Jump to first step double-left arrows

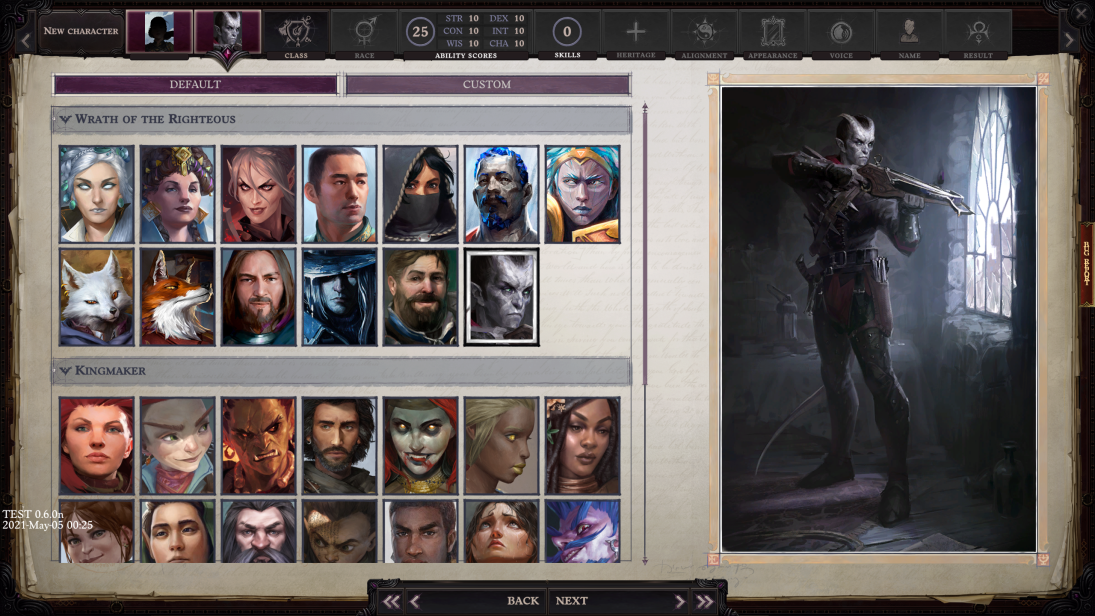click(391, 601)
